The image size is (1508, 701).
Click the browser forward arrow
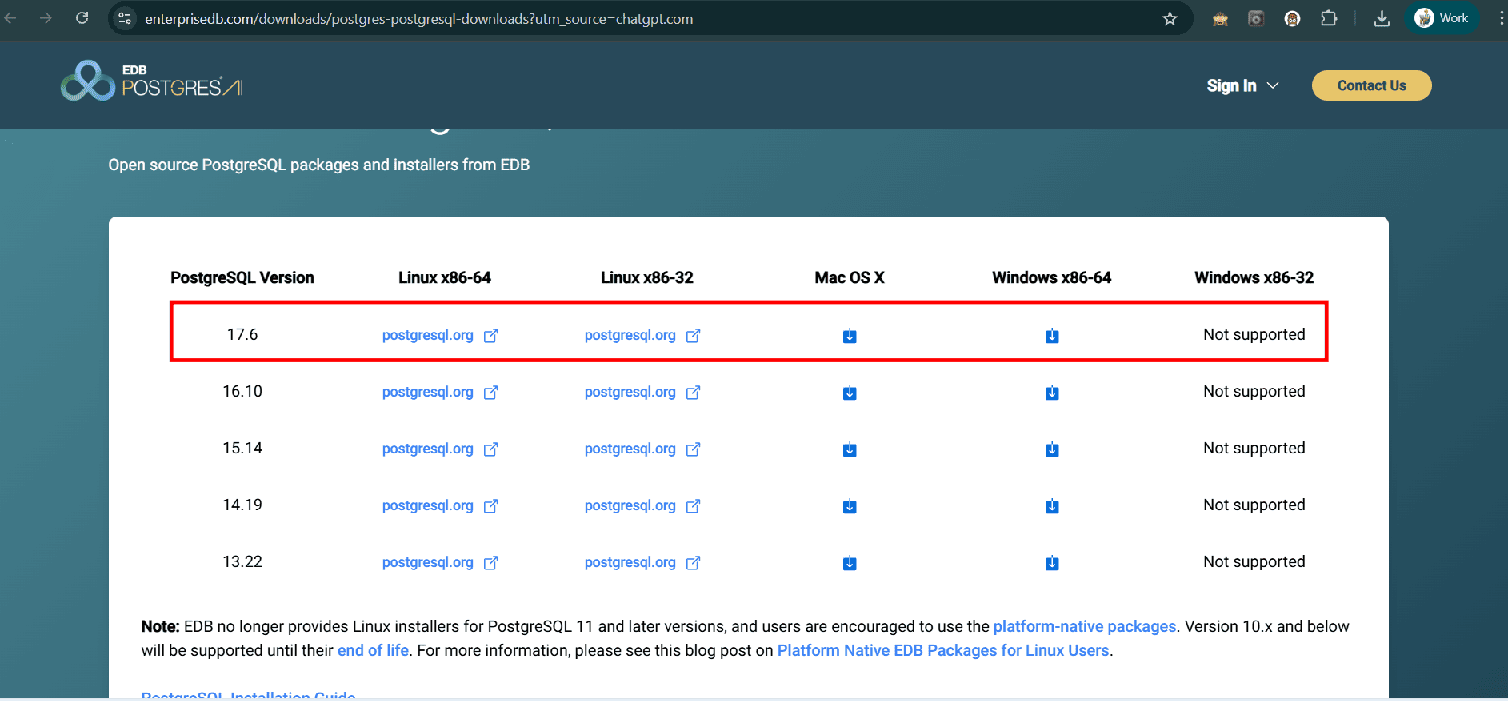coord(45,18)
